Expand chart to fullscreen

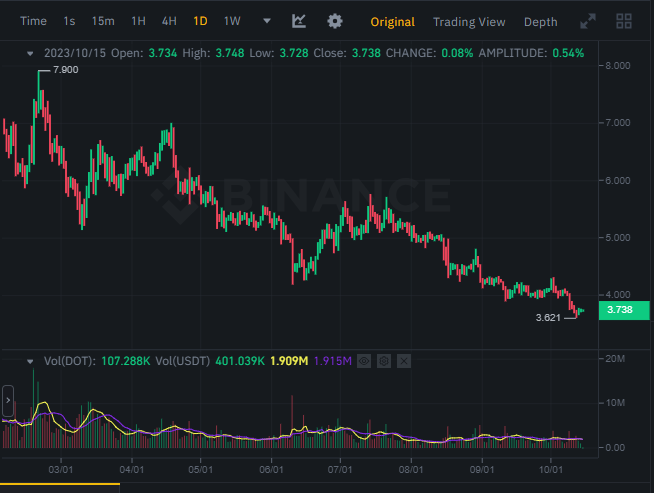pyautogui.click(x=588, y=21)
